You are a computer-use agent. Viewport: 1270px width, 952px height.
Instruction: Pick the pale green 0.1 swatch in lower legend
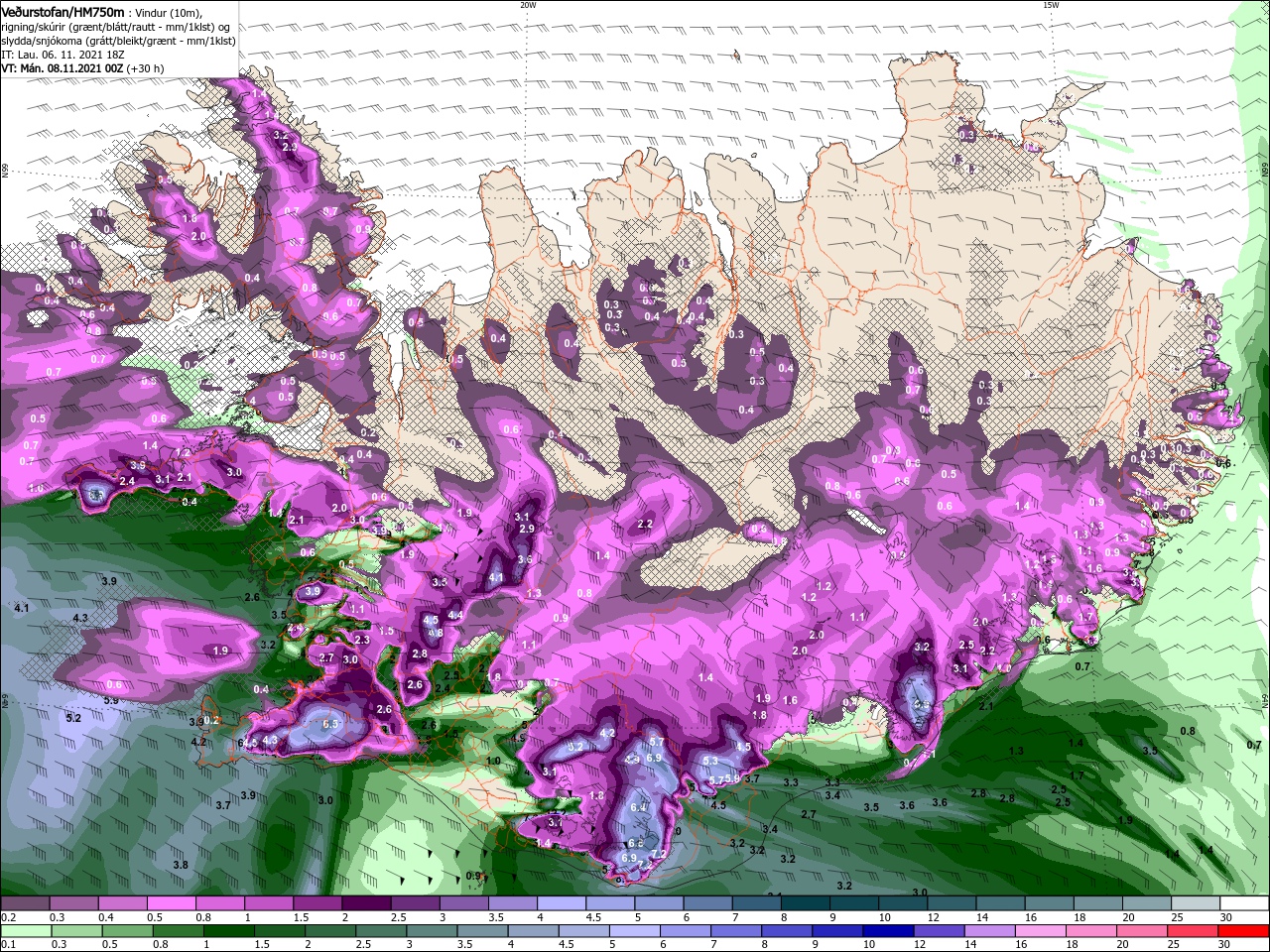click(x=24, y=931)
